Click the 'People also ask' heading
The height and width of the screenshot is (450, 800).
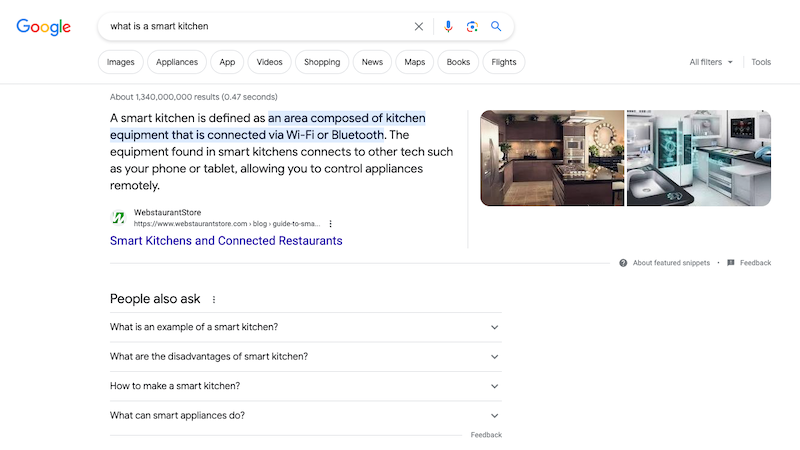pyautogui.click(x=155, y=299)
